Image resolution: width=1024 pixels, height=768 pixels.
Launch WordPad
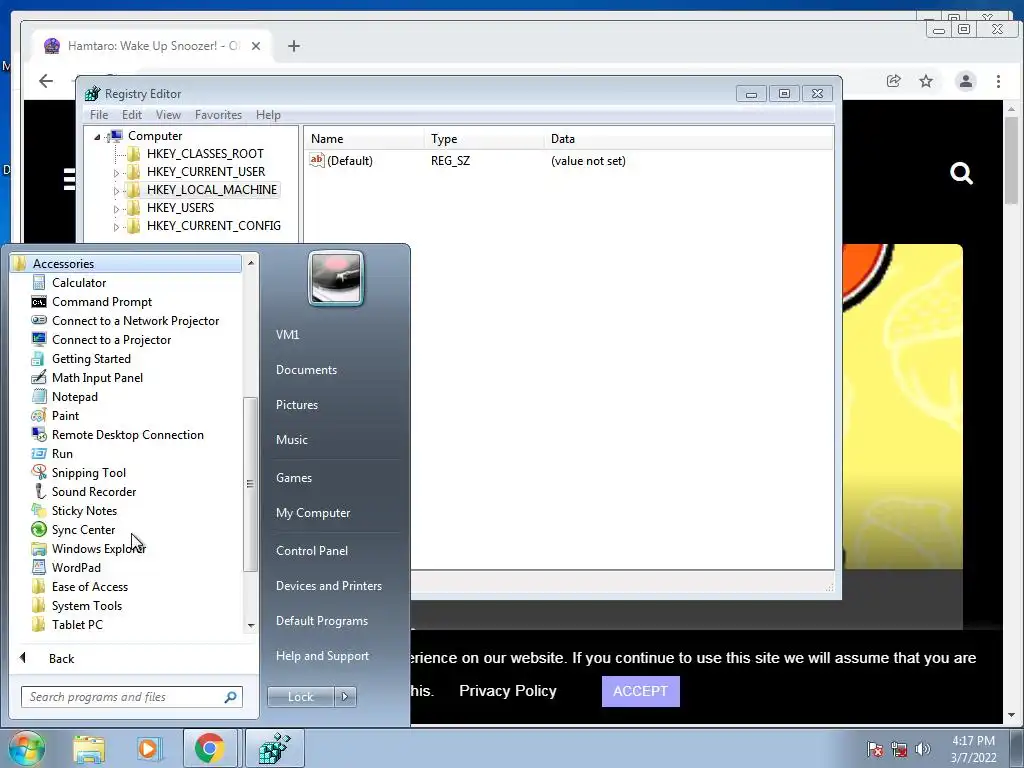coord(76,567)
